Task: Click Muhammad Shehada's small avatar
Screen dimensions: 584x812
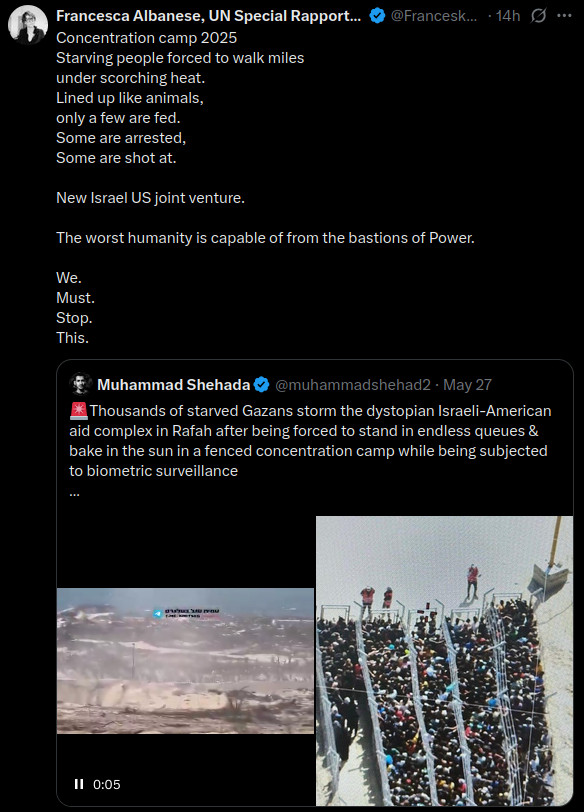Action: [81, 384]
